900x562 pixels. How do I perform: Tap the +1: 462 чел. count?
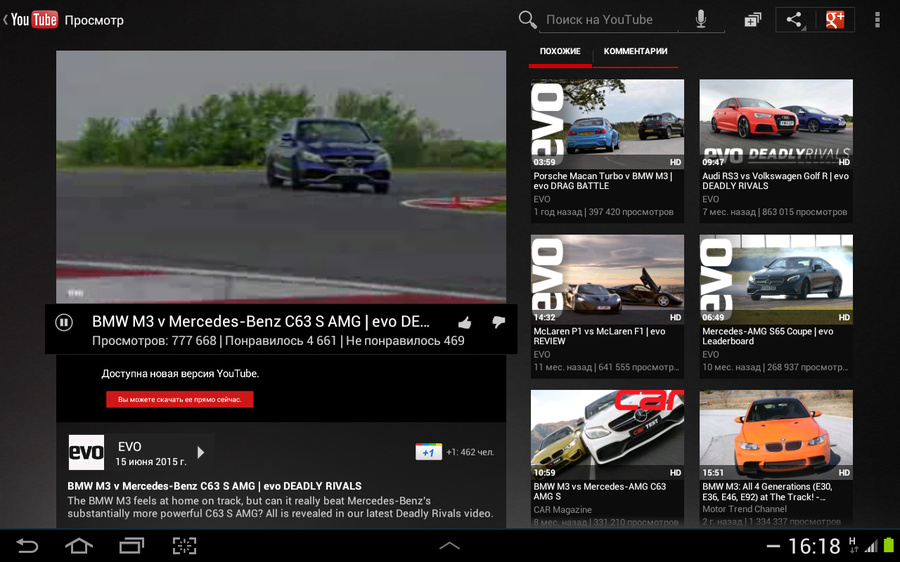coord(470,452)
